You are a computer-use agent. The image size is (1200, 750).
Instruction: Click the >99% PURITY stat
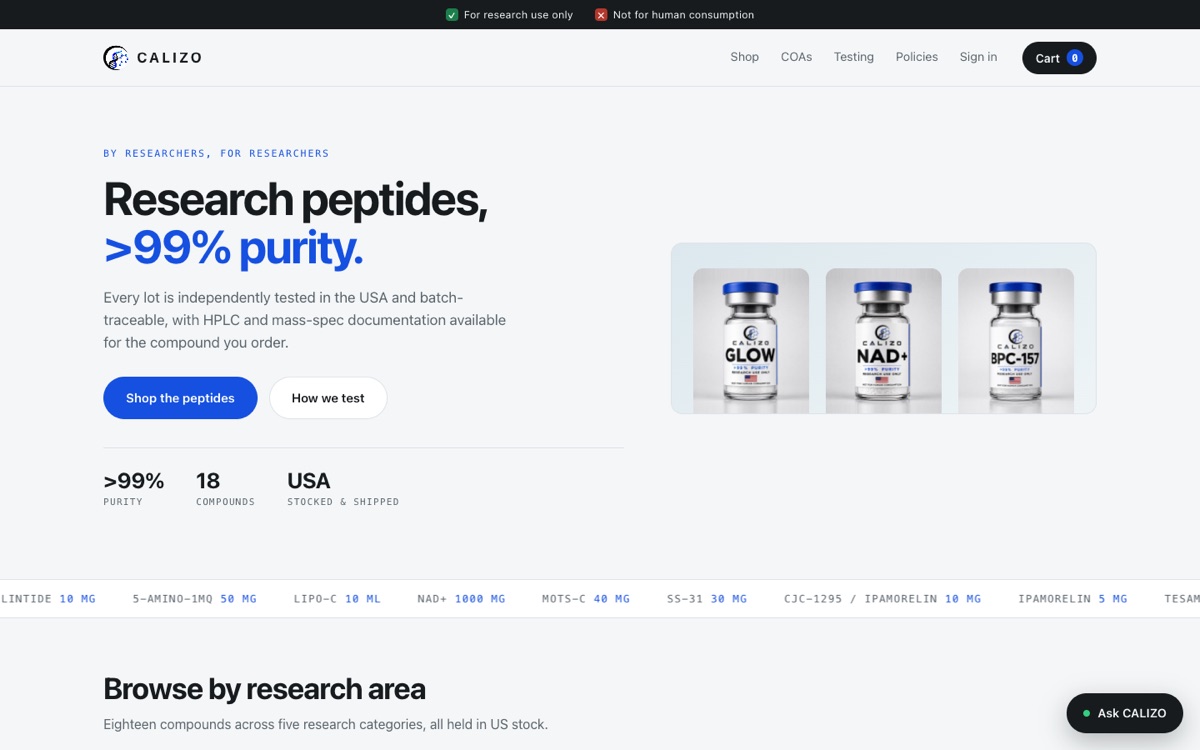(134, 489)
